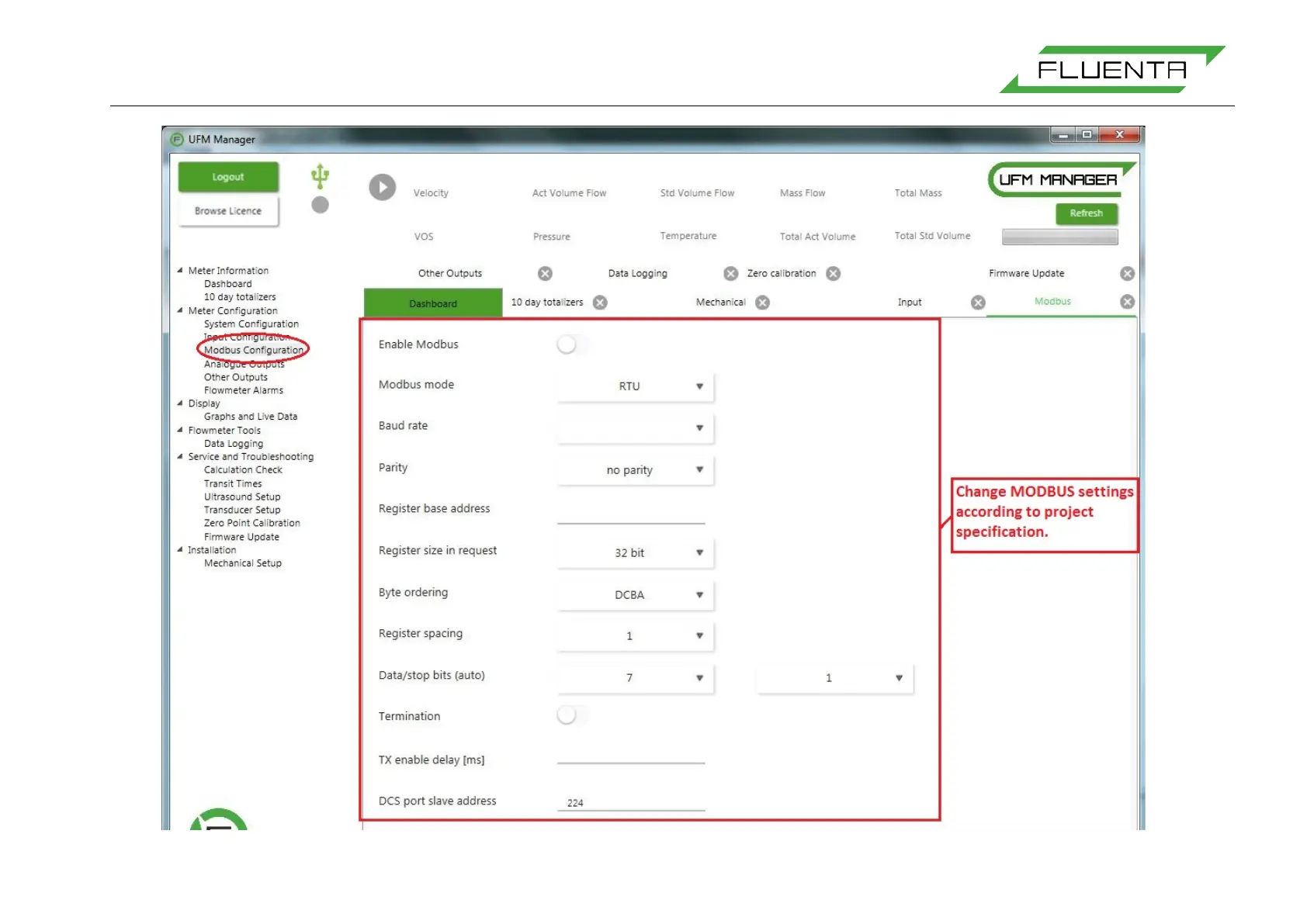Viewport: 1307px width, 924px height.
Task: Open the Modbus mode dropdown showing RTU
Action: point(635,386)
